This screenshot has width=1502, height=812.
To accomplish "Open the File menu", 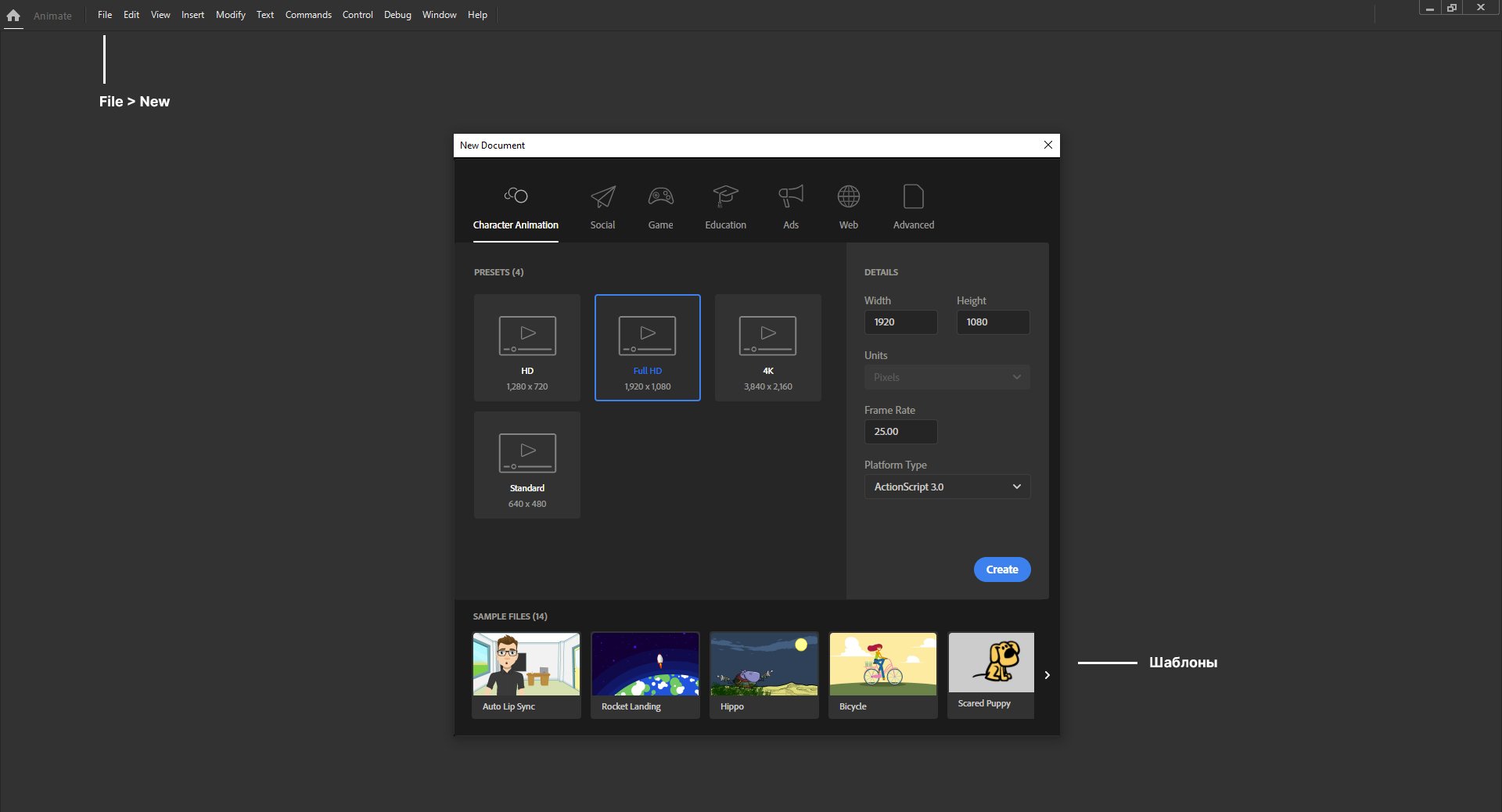I will click(105, 15).
